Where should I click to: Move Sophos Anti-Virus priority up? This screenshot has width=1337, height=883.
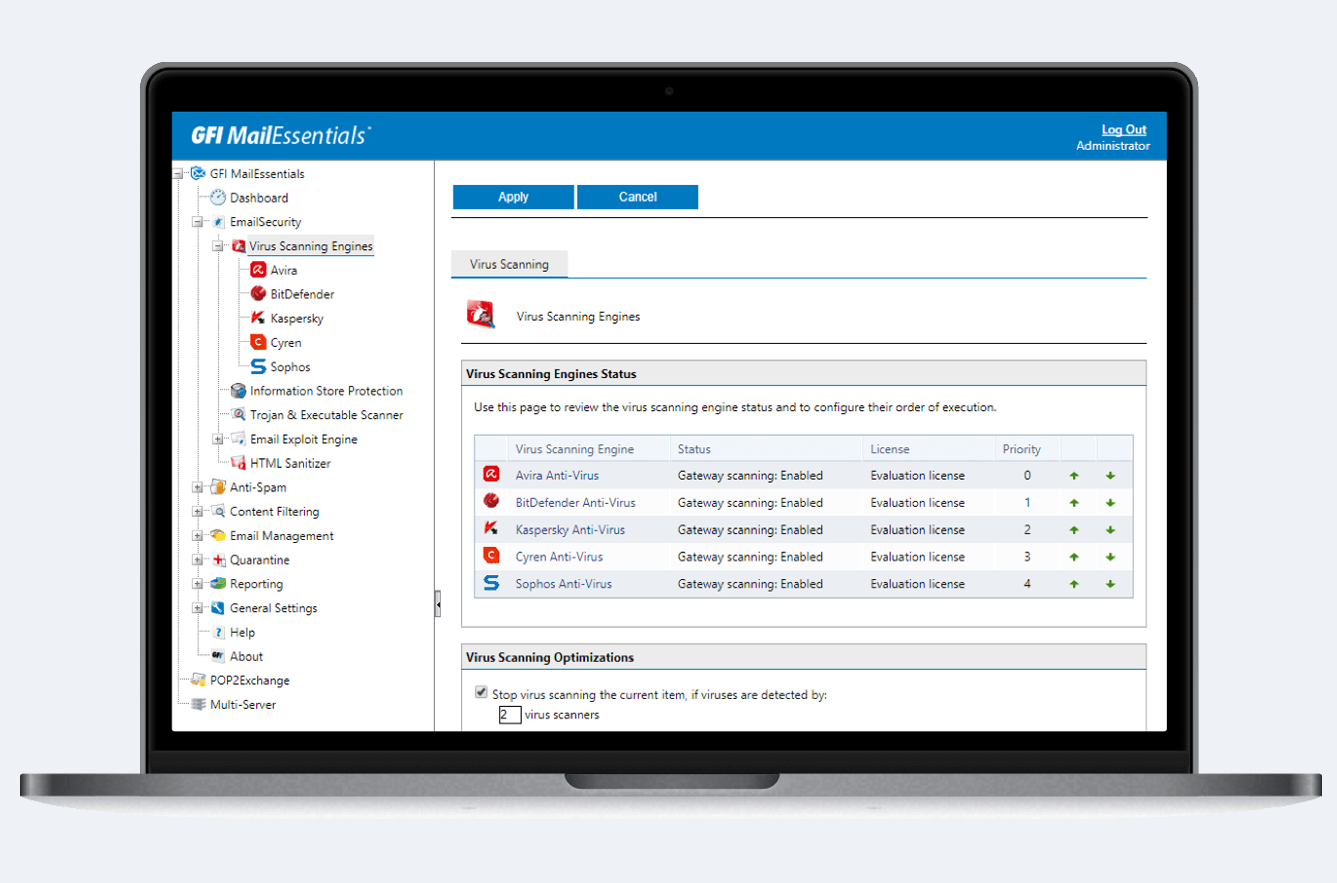pyautogui.click(x=1074, y=584)
